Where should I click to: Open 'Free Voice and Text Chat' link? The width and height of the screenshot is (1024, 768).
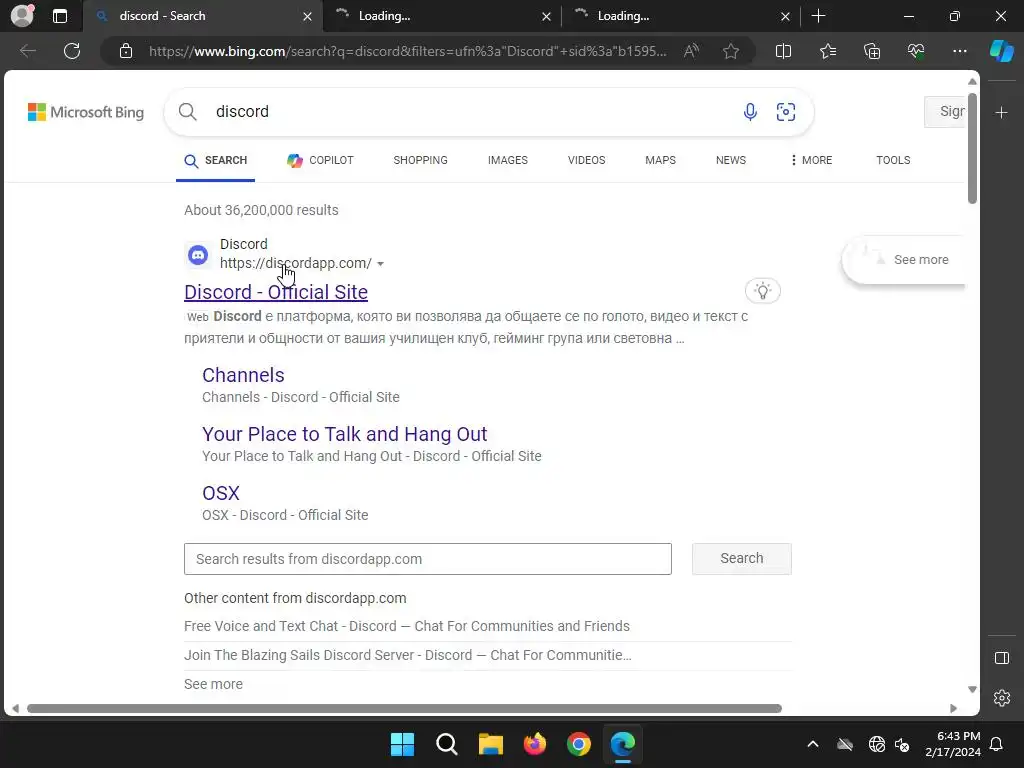tap(407, 626)
